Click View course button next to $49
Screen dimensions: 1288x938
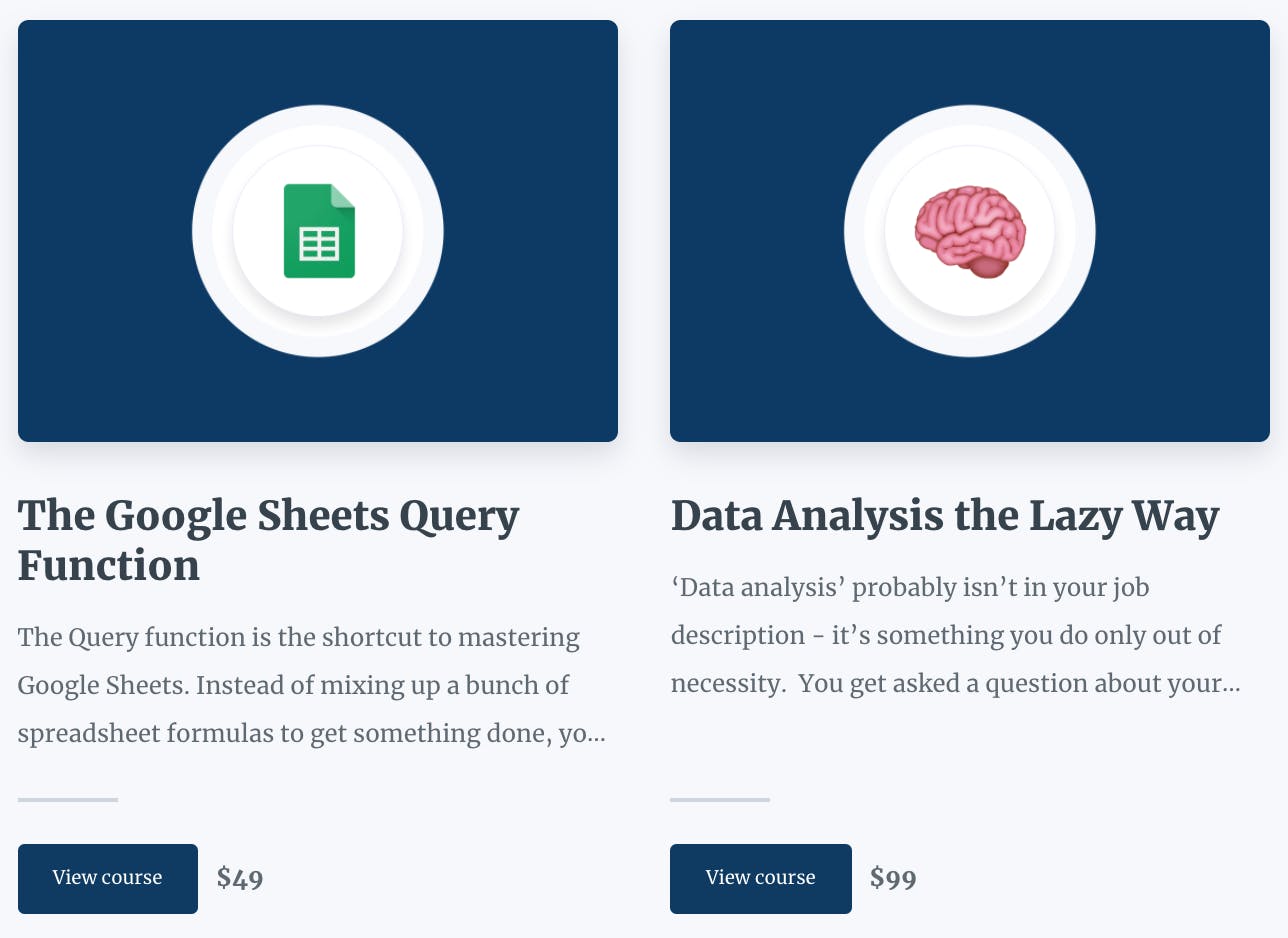point(108,878)
